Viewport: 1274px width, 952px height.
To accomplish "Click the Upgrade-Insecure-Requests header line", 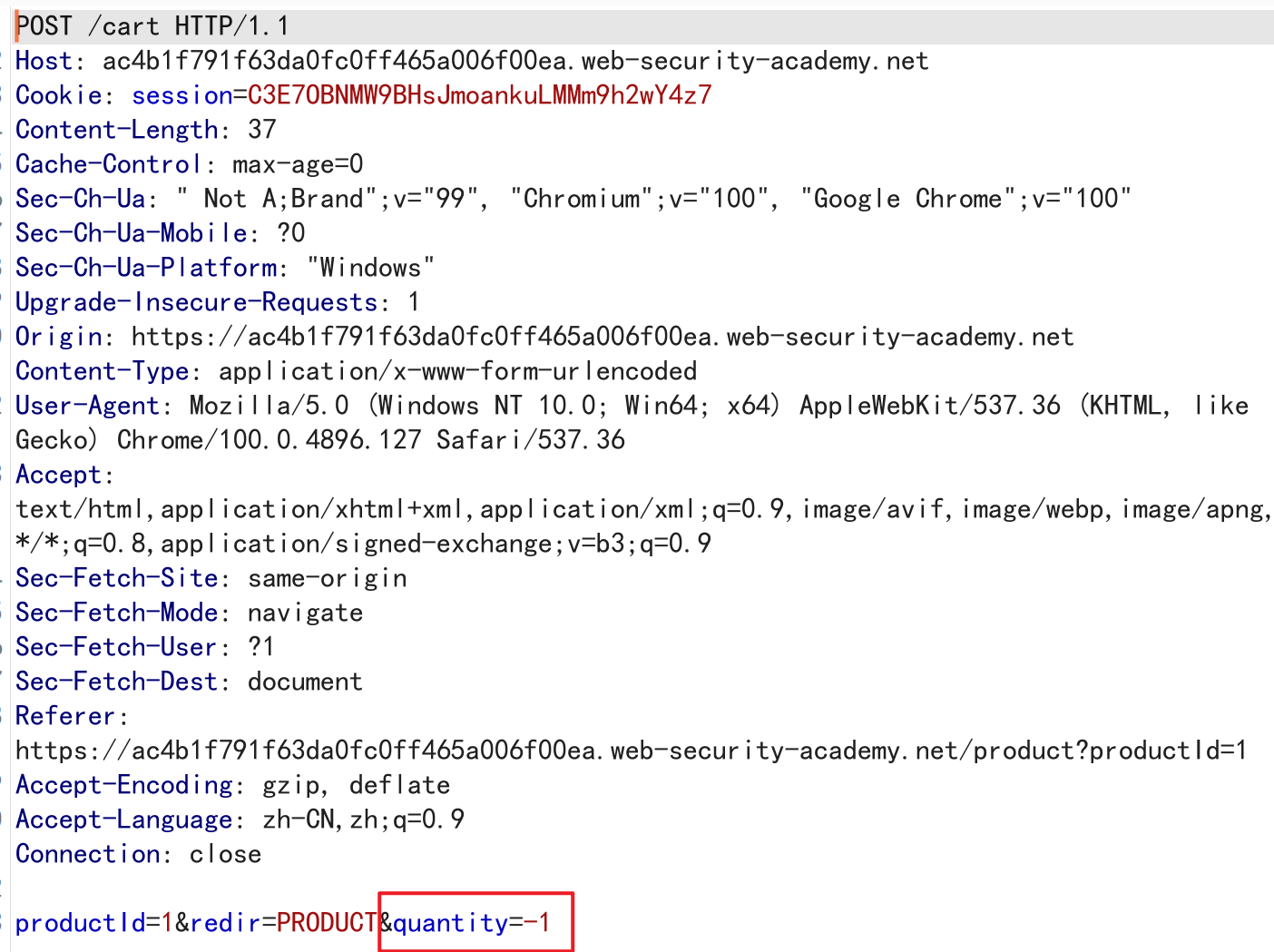I will pyautogui.click(x=218, y=302).
